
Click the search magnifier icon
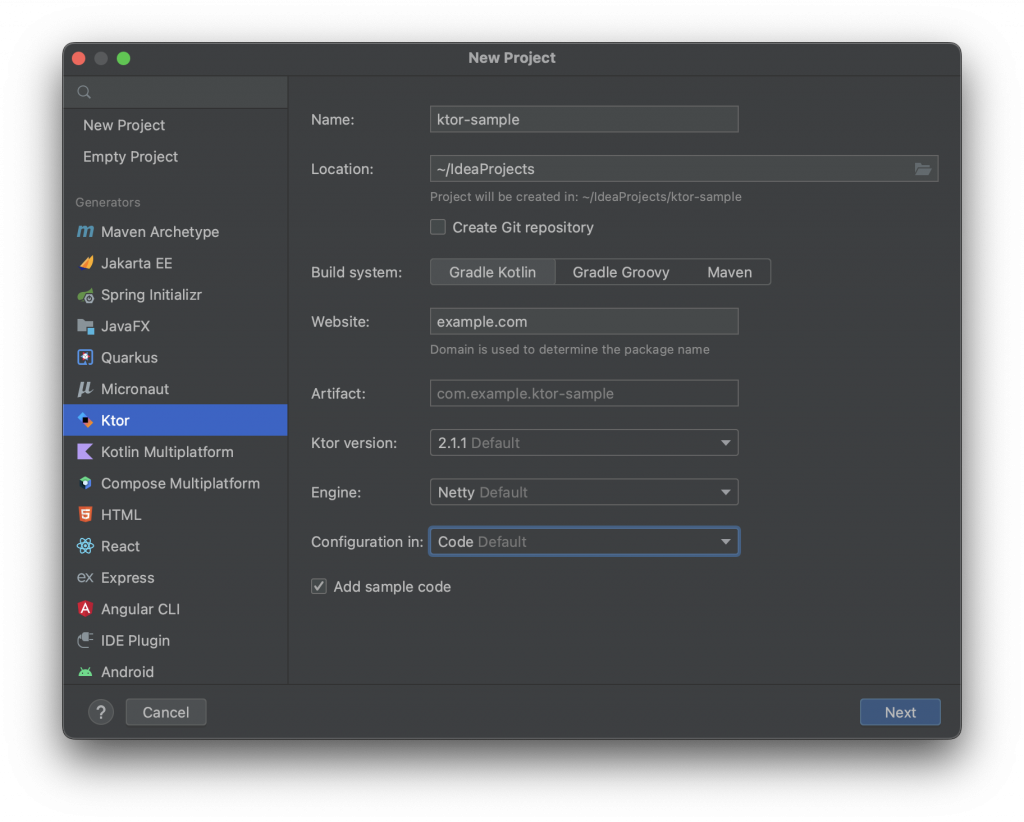coord(84,92)
